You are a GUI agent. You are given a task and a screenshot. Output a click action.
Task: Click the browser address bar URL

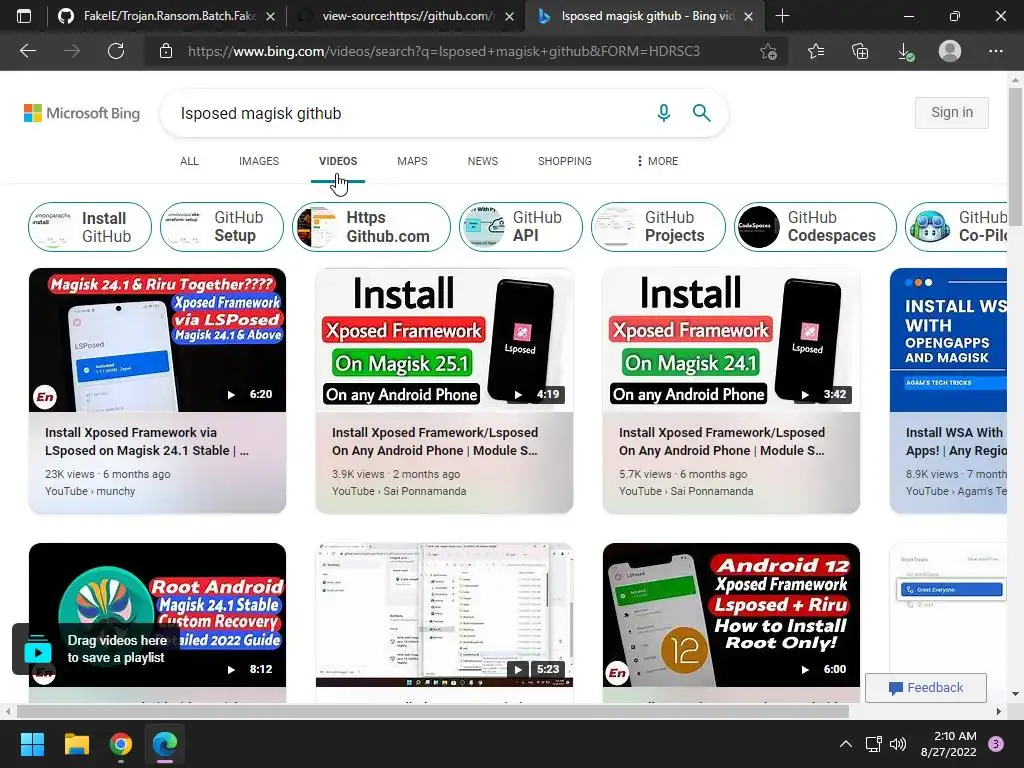pyautogui.click(x=444, y=51)
